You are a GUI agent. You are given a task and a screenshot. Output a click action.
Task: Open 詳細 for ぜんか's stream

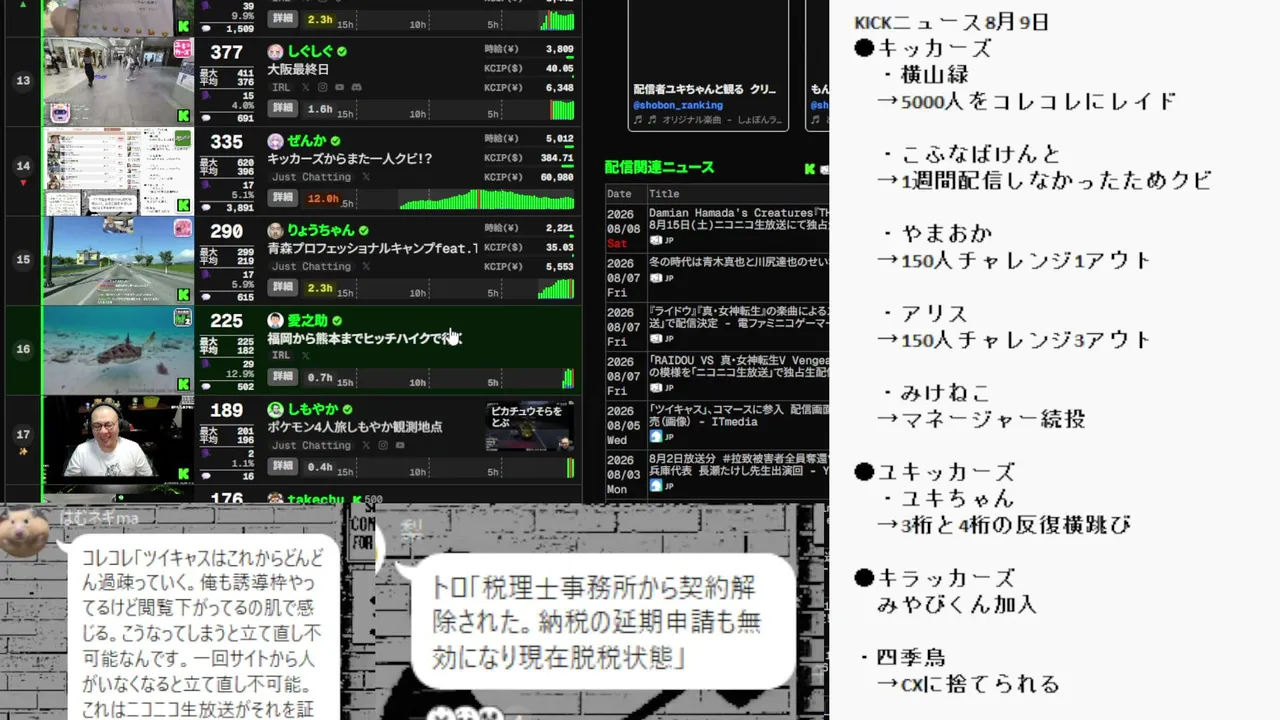283,198
